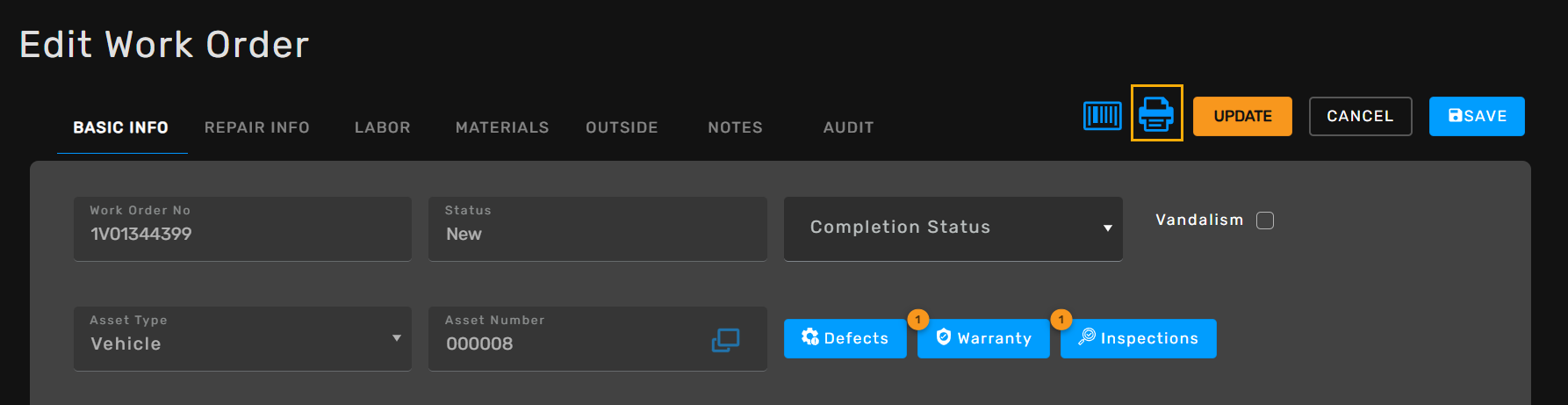Image resolution: width=1568 pixels, height=405 pixels.
Task: Click the Cancel button
Action: point(1360,116)
